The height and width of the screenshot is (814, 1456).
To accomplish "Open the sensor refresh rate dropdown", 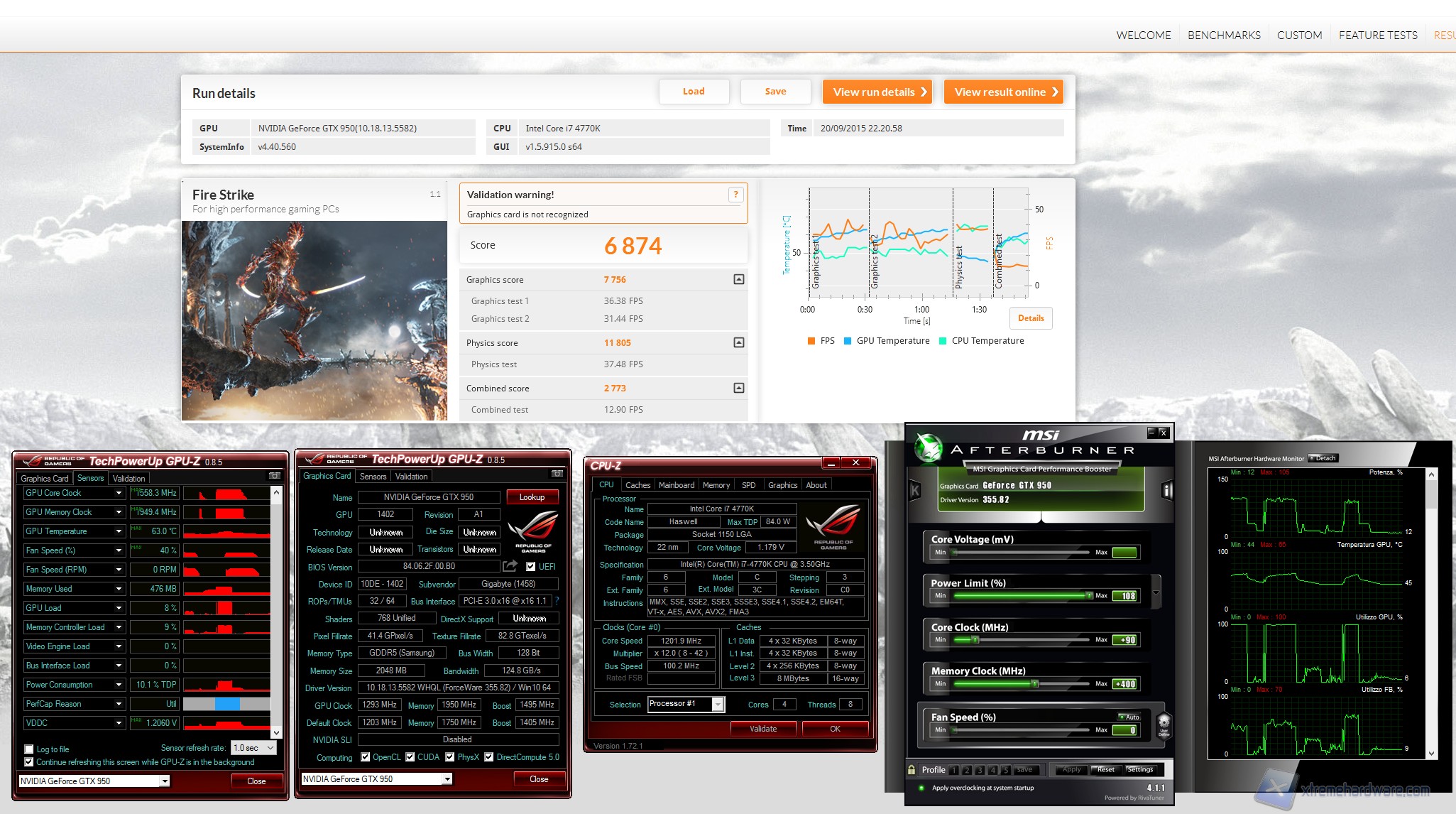I will (252, 747).
